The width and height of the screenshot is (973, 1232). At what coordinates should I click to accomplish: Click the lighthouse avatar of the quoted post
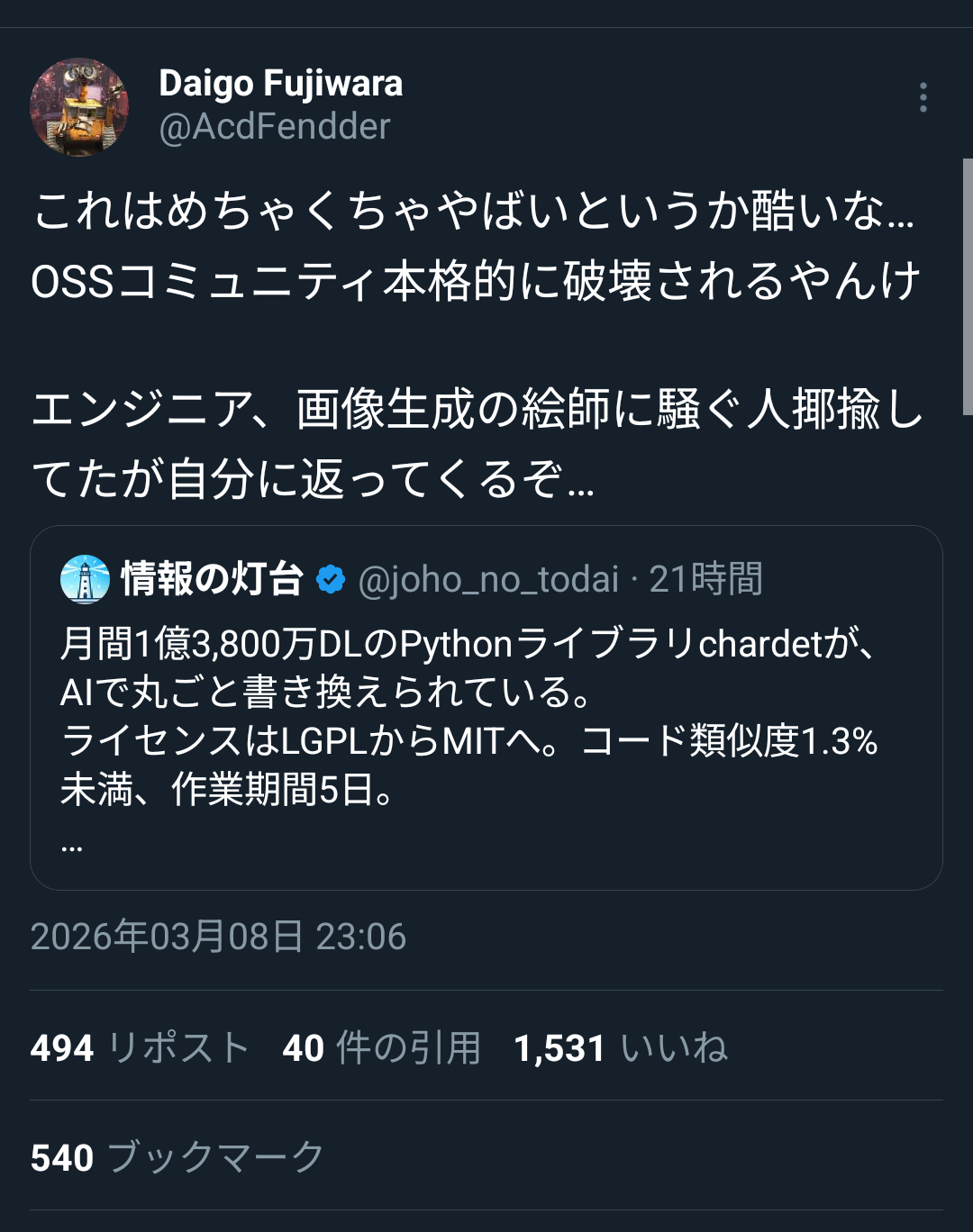(x=85, y=579)
